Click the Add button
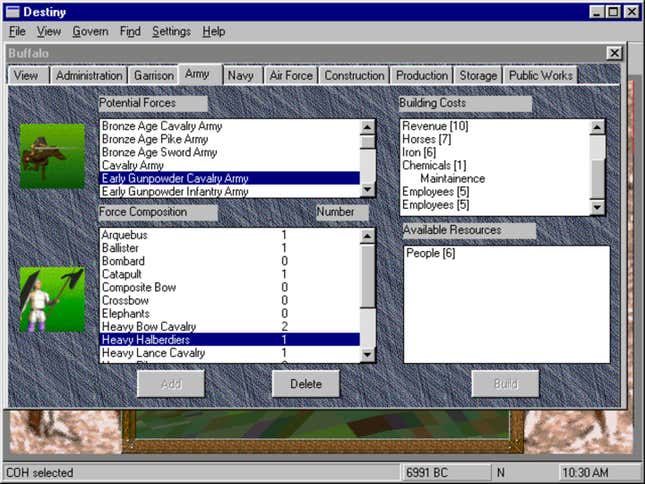 pos(171,384)
